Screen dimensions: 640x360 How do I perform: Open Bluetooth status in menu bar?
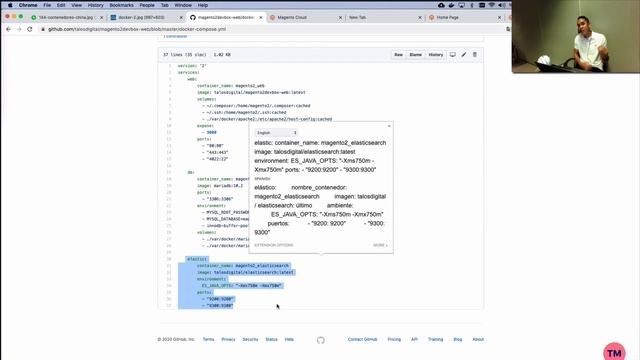click(472, 5)
